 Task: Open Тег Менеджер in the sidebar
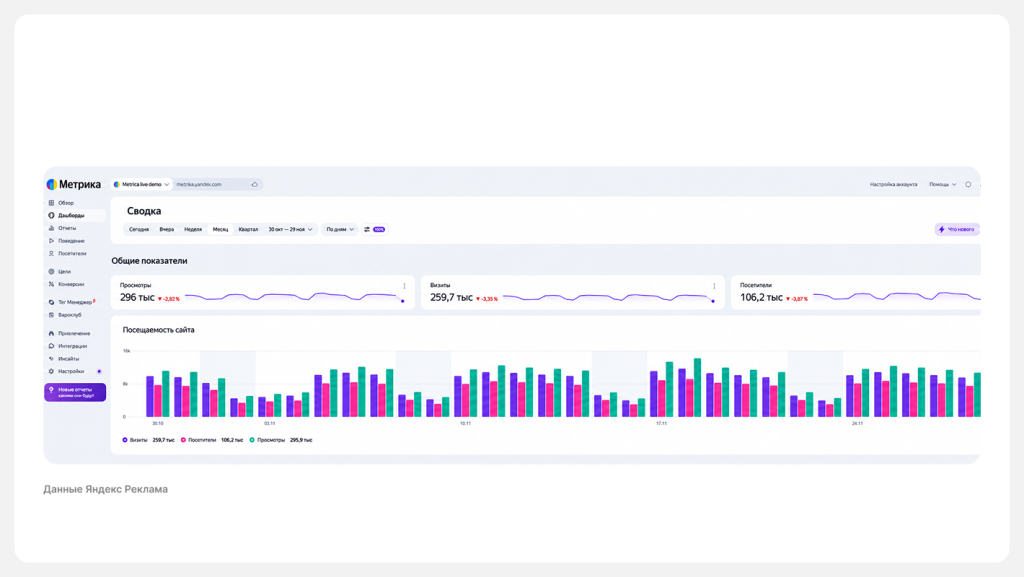point(72,302)
